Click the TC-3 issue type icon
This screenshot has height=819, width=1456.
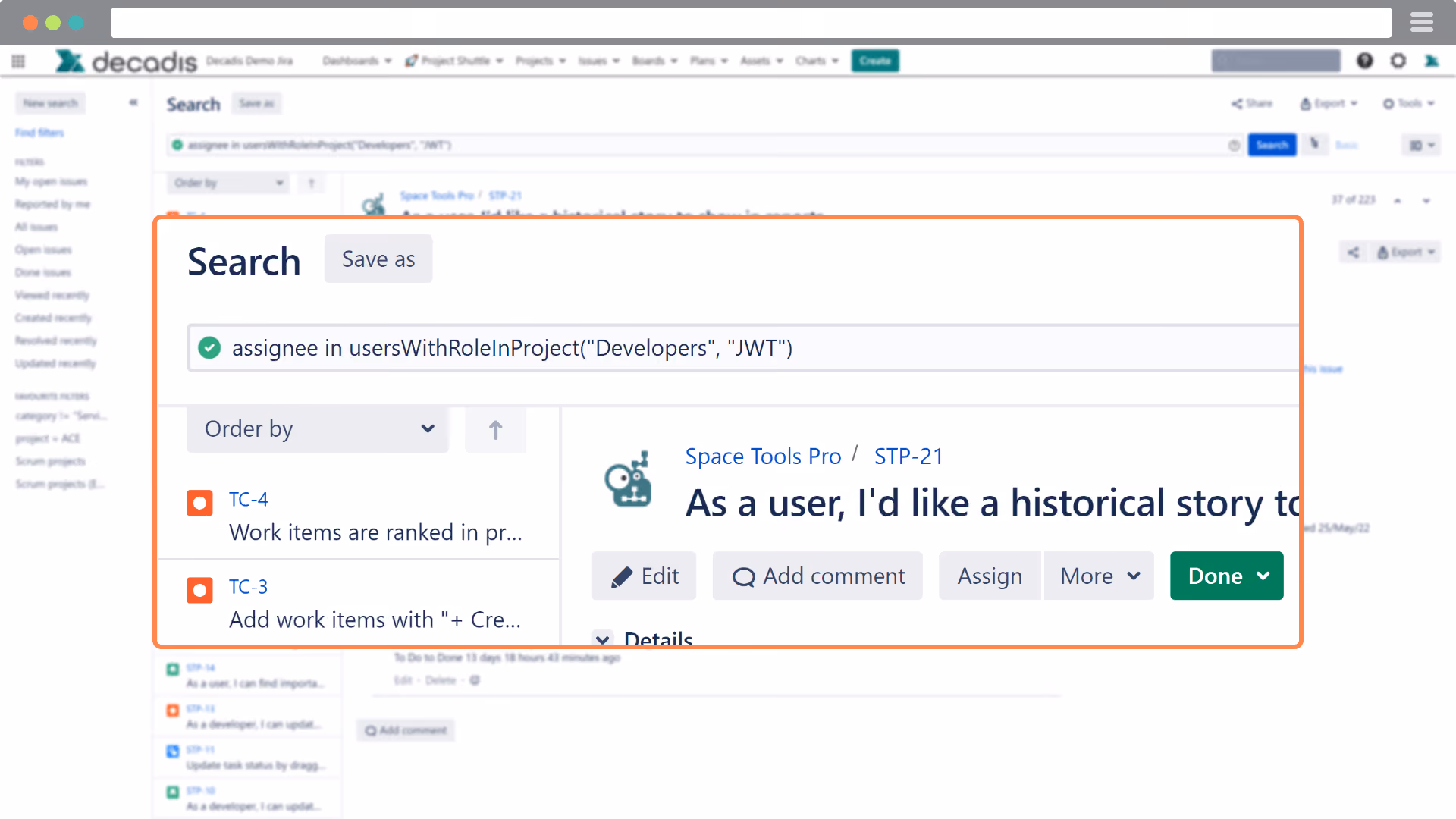[x=200, y=590]
